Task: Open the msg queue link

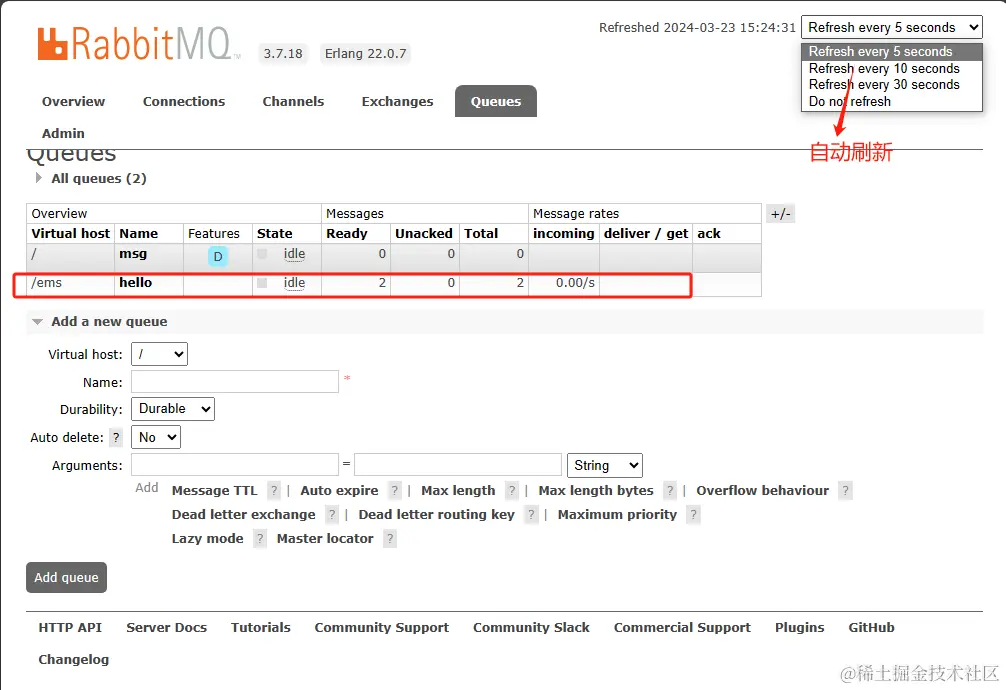Action: point(133,254)
